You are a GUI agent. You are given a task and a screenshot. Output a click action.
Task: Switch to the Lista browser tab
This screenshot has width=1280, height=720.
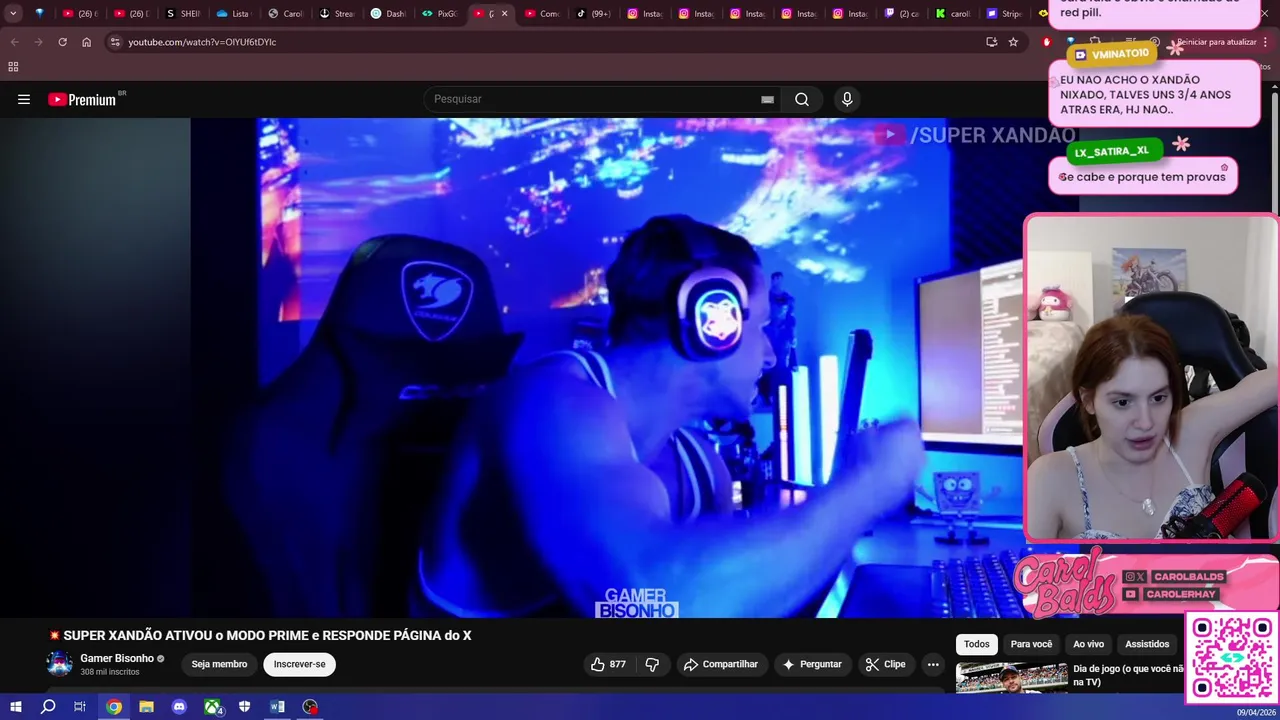pyautogui.click(x=233, y=14)
